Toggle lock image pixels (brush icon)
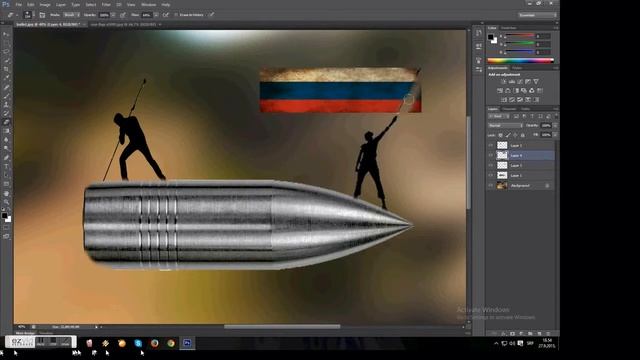640x360 pixels. [508, 135]
